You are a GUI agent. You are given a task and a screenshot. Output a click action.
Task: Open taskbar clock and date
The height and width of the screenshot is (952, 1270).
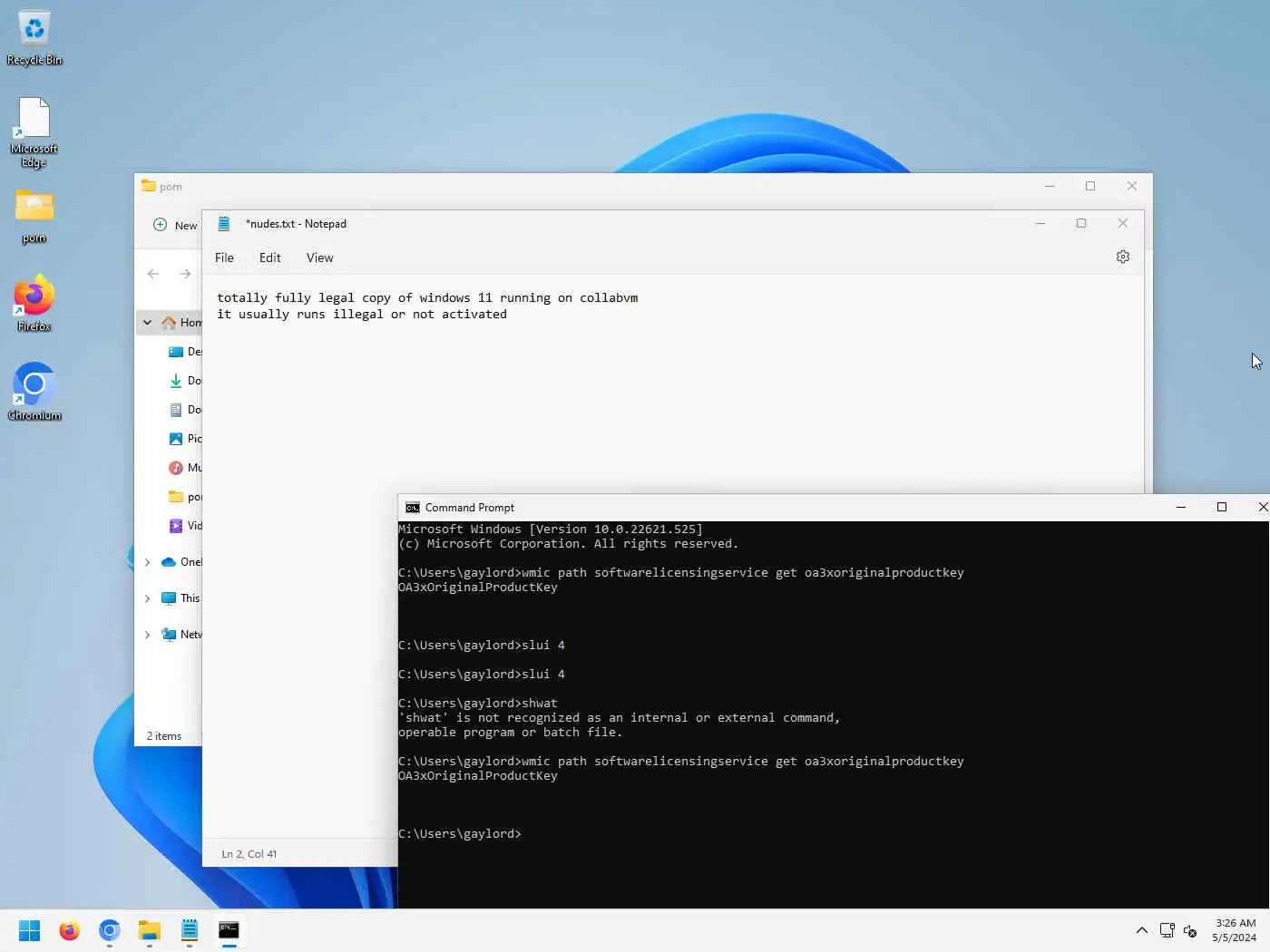[x=1235, y=930]
